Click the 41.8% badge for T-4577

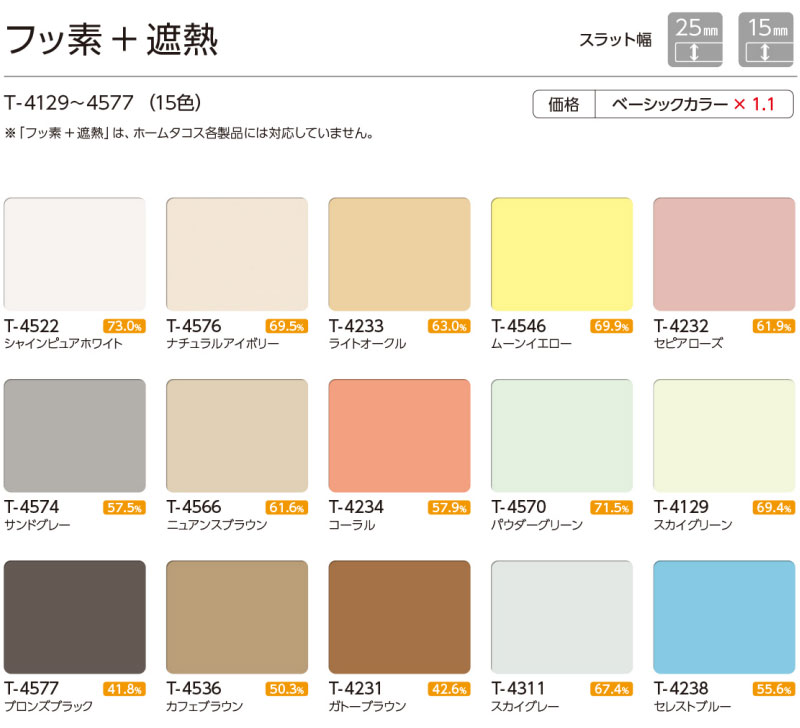pos(124,688)
